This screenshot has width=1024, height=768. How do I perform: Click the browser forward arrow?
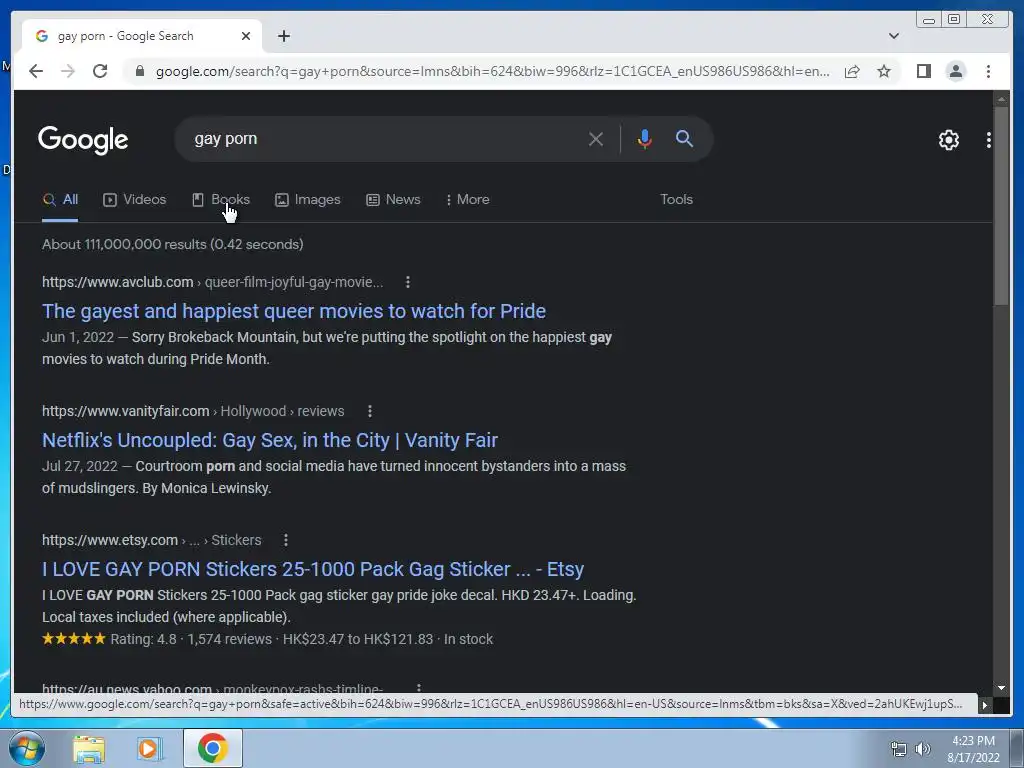click(x=68, y=71)
